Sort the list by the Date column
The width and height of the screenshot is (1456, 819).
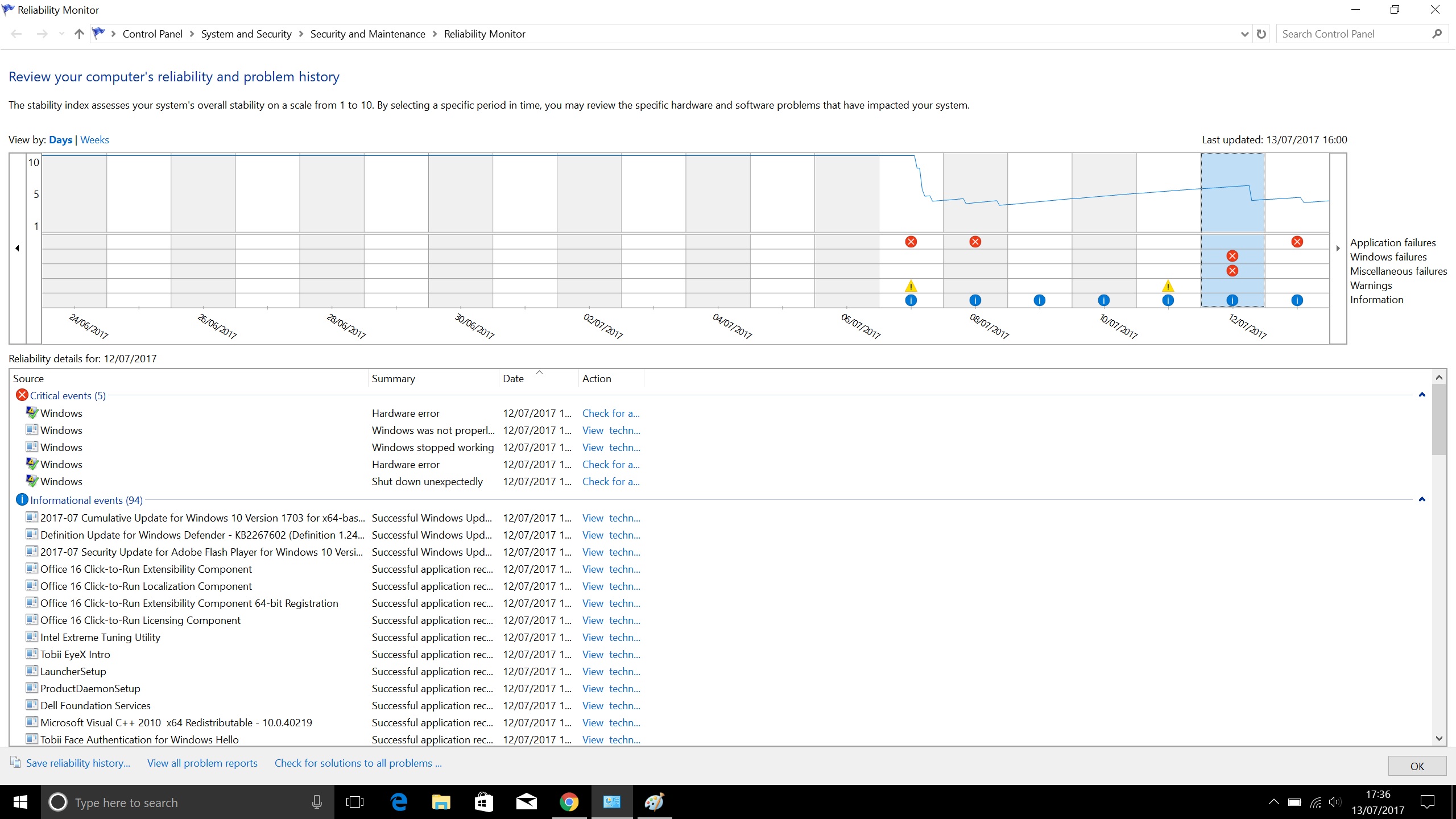[539, 379]
